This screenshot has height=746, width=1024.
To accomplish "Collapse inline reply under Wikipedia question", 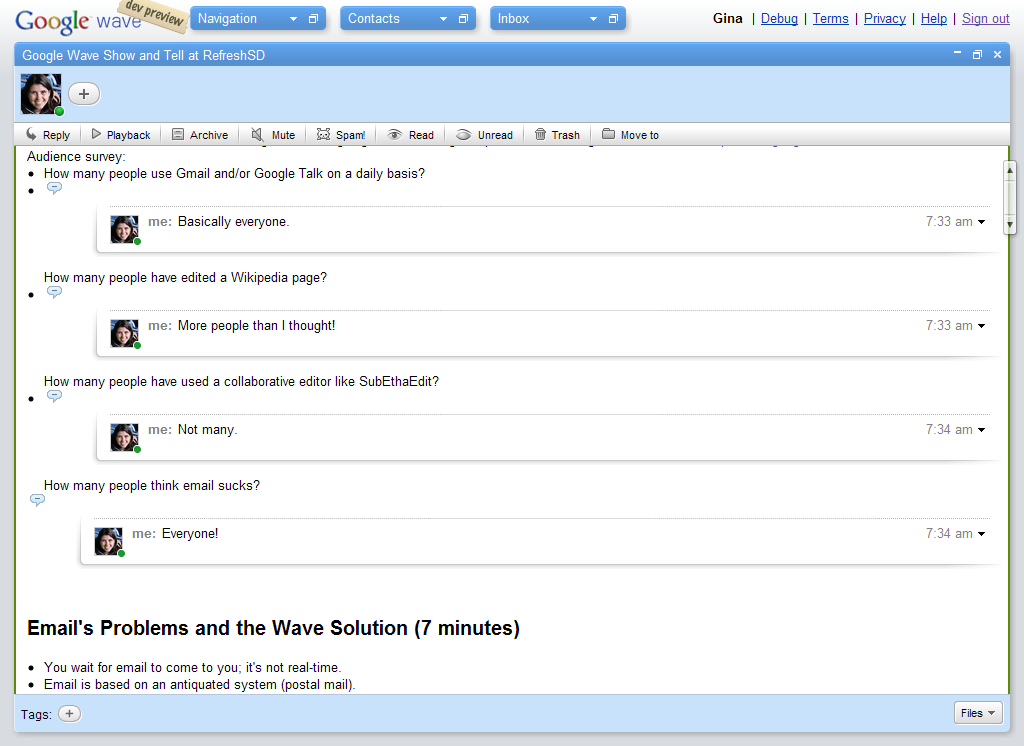I will [x=54, y=292].
